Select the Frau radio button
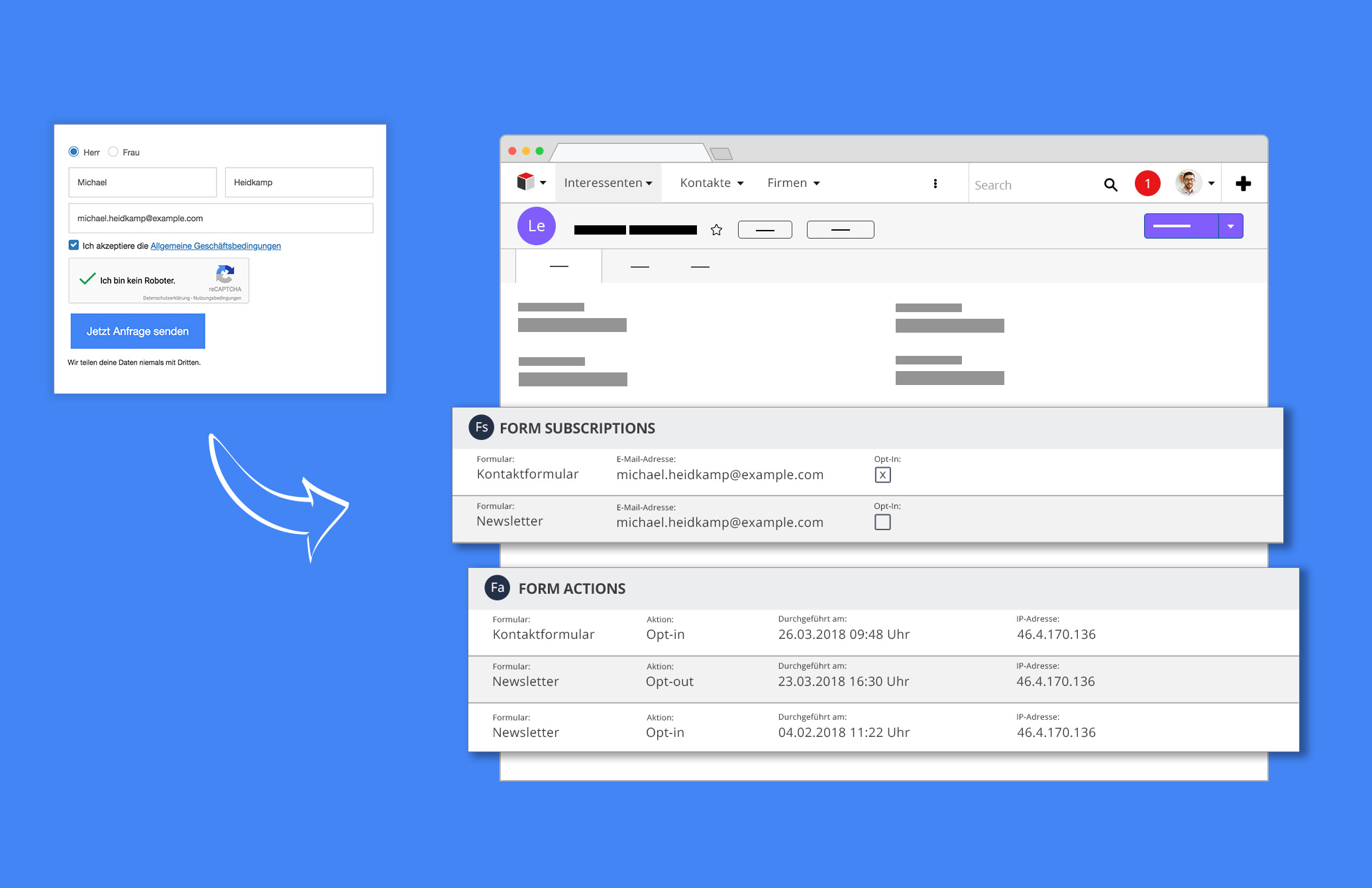Viewport: 1372px width, 888px height. 113,152
